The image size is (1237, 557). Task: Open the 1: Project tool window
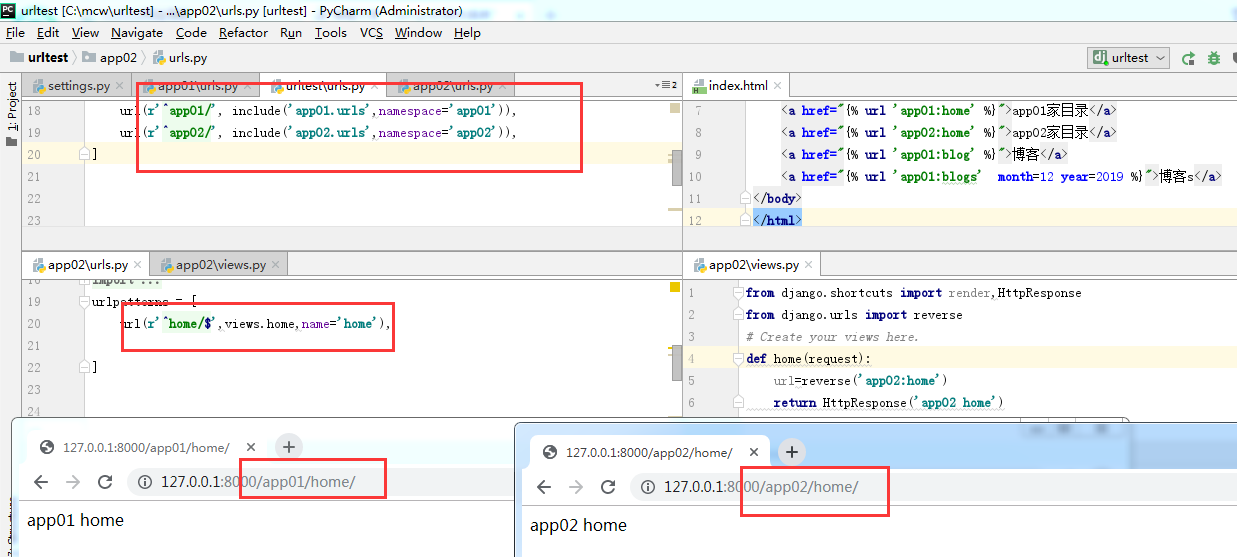tap(12, 108)
